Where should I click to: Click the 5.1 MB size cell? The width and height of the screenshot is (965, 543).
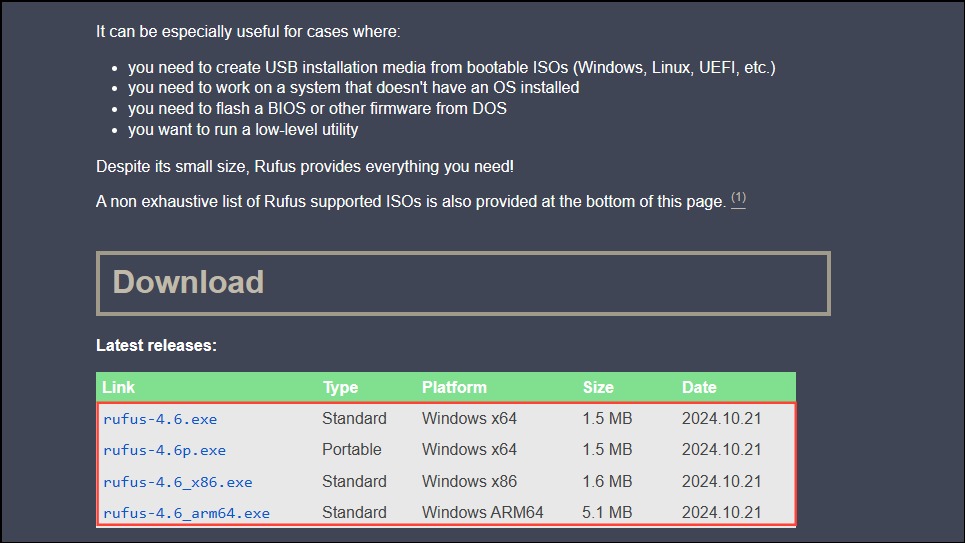607,512
